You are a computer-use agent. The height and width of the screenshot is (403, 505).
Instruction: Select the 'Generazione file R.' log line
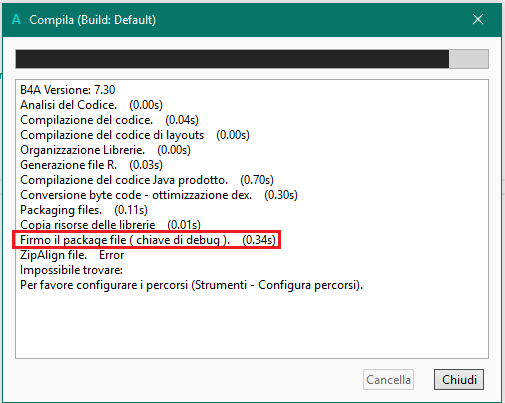click(x=91, y=165)
